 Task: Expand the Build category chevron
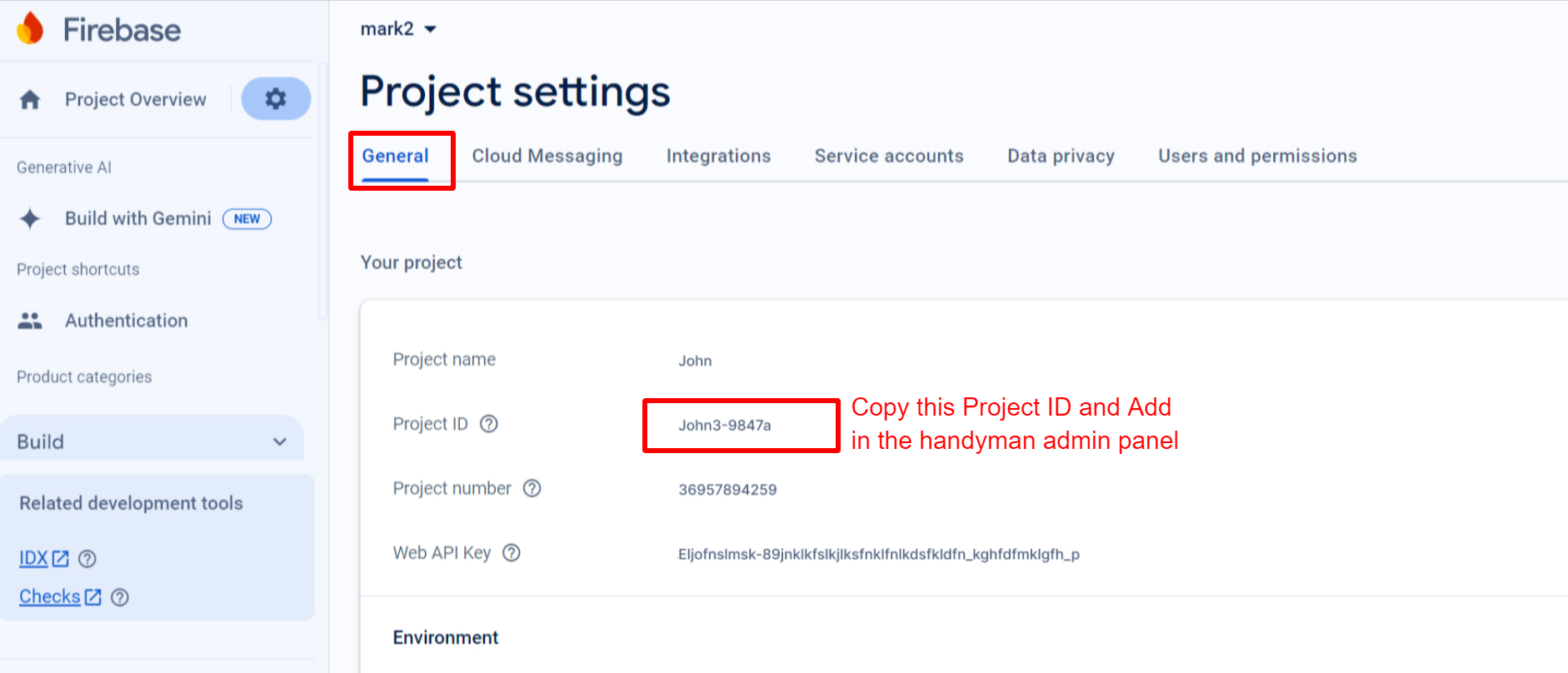point(280,441)
